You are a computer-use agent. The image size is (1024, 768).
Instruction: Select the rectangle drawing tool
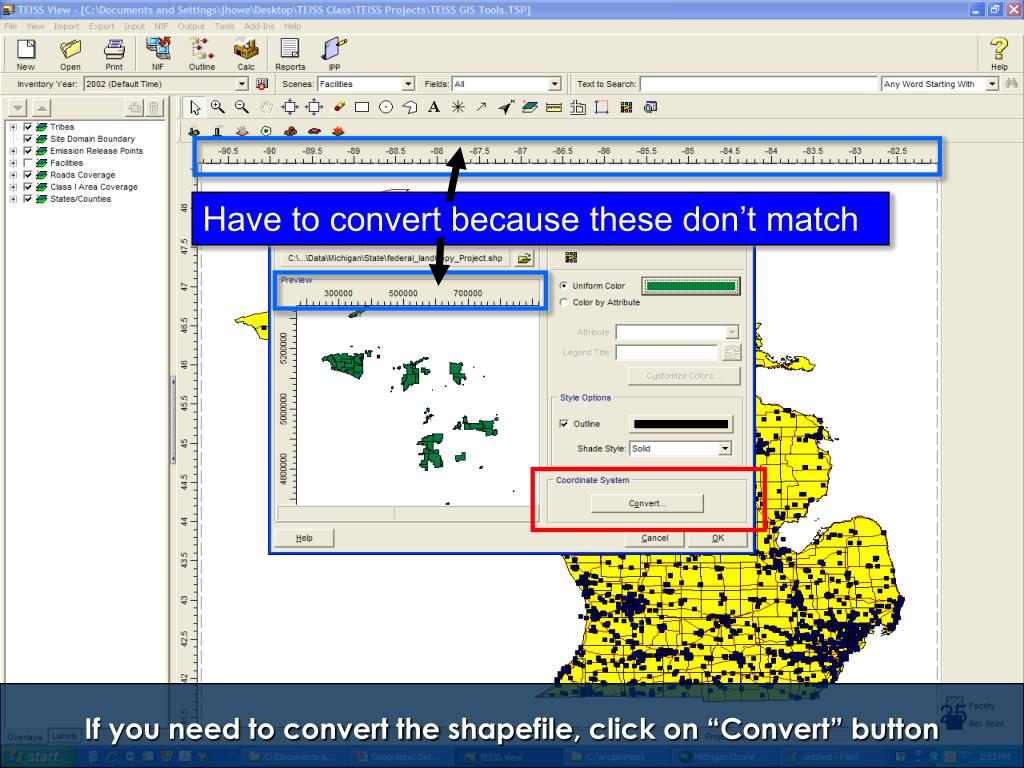click(362, 107)
